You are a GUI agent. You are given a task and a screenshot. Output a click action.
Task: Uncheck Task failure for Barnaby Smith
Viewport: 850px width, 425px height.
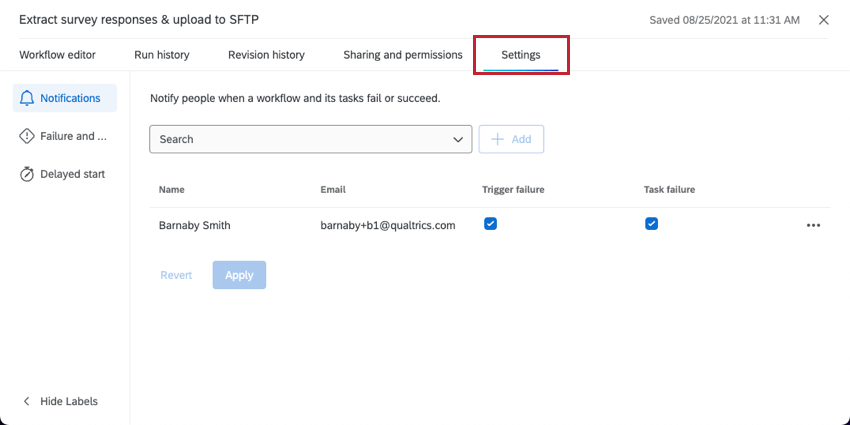pos(651,224)
